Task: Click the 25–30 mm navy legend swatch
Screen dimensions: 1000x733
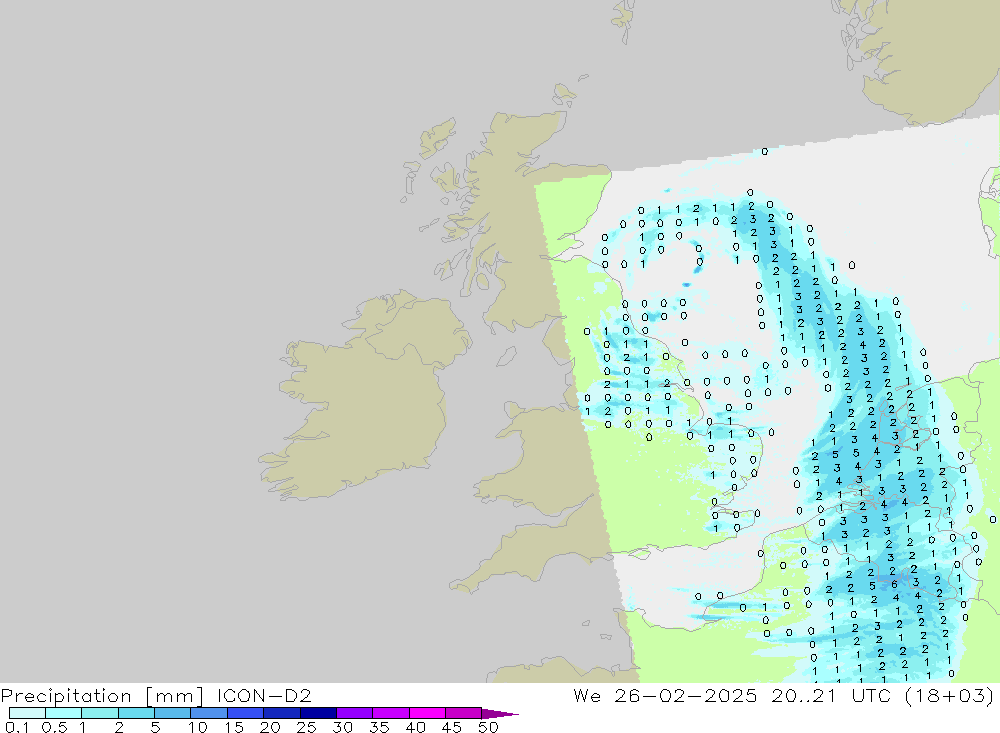Action: 318,713
